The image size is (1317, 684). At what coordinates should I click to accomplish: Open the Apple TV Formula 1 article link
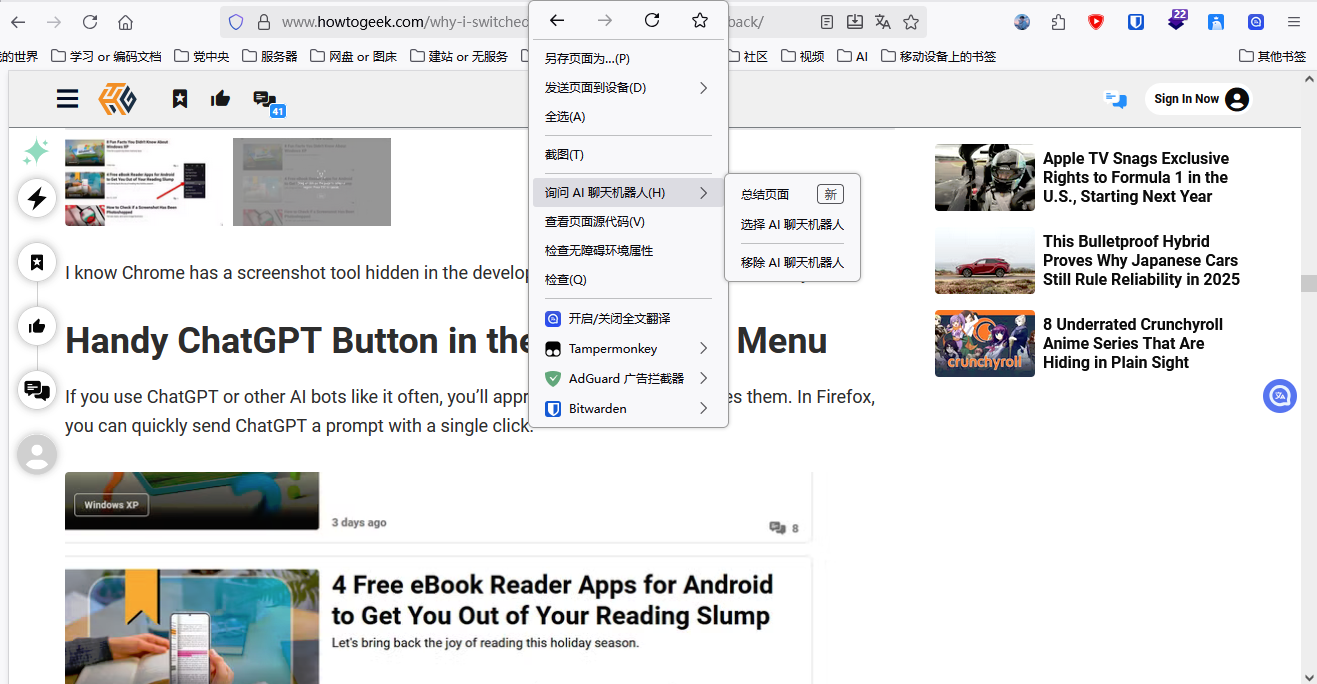pos(1135,177)
